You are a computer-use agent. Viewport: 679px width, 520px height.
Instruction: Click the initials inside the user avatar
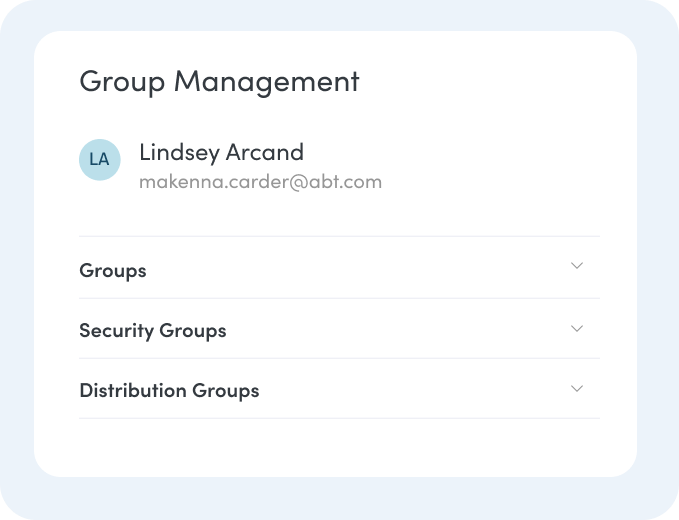click(x=99, y=160)
